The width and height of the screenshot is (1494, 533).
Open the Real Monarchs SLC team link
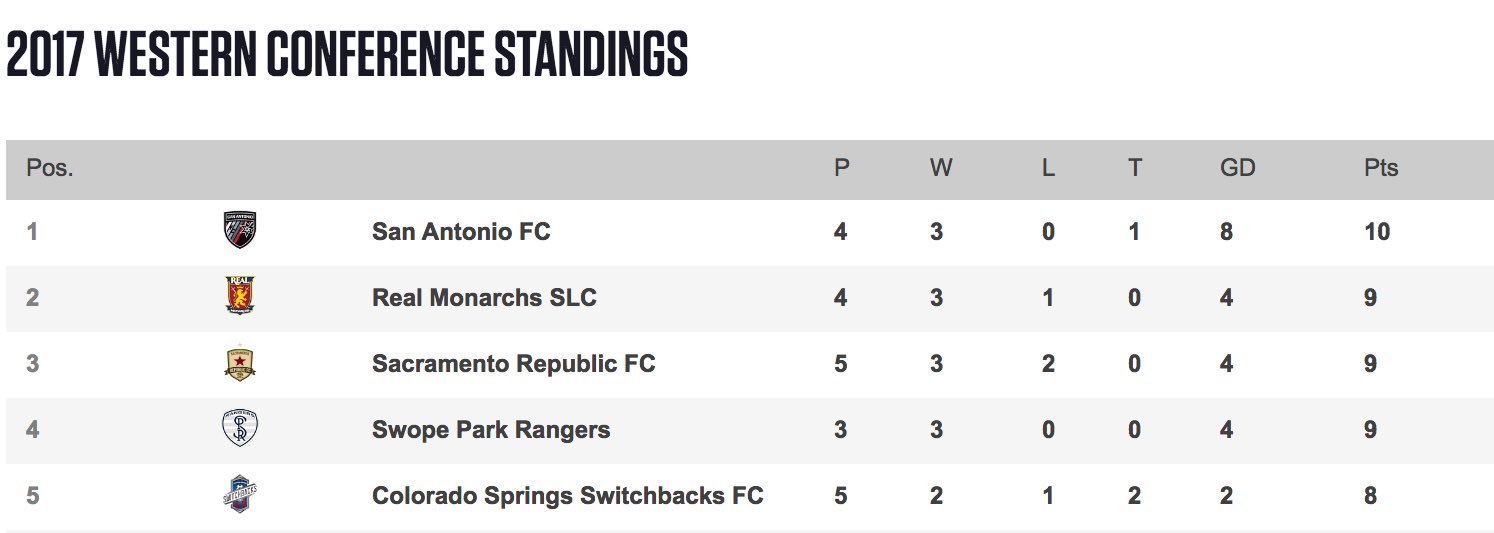coord(484,298)
